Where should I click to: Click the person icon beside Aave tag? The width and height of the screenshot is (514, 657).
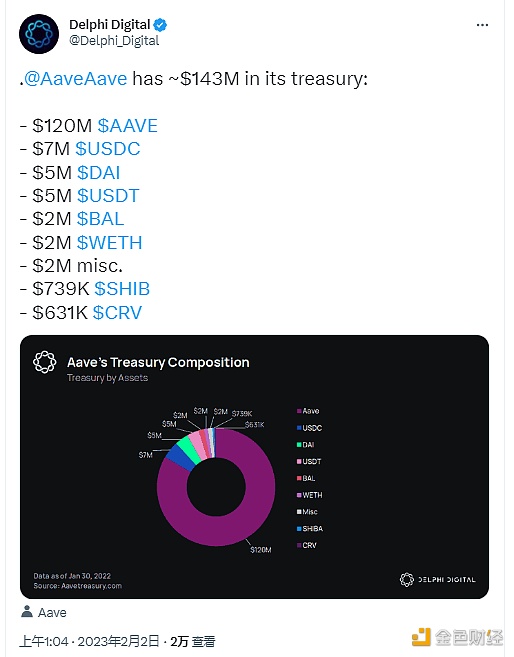point(27,611)
